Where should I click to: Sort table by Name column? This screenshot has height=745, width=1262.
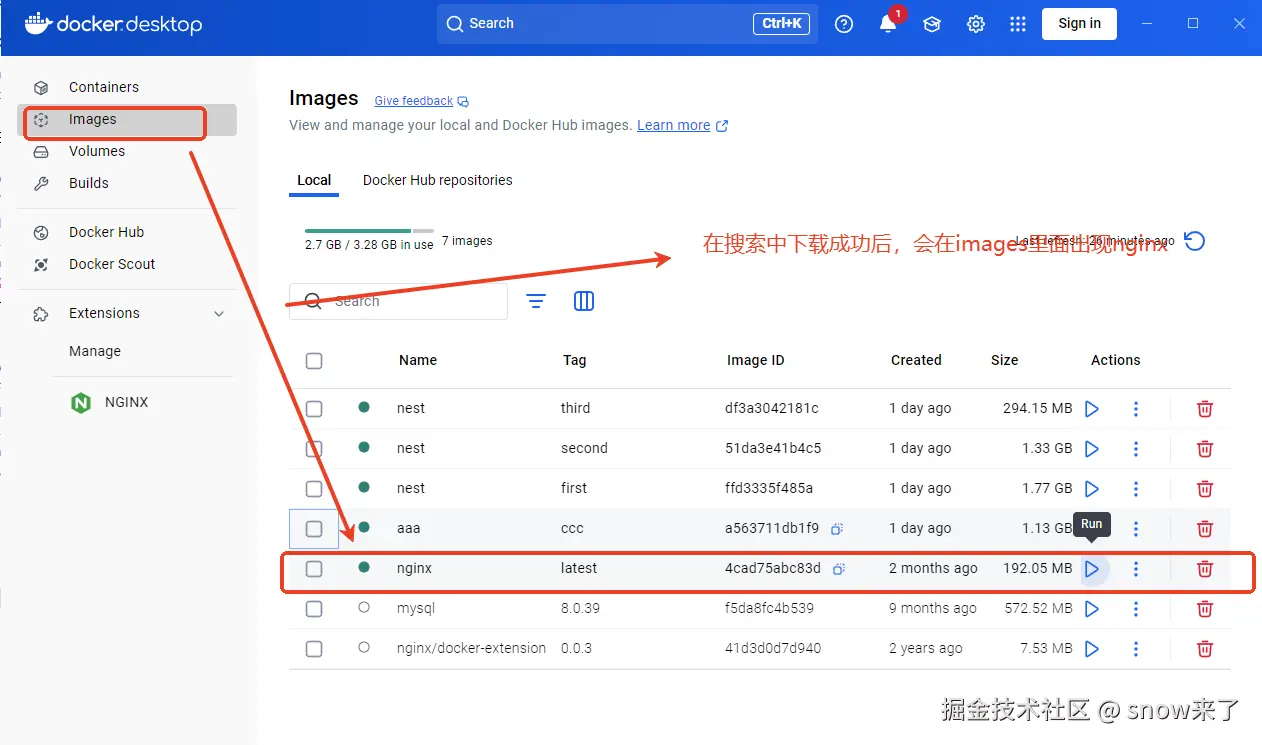click(x=418, y=361)
